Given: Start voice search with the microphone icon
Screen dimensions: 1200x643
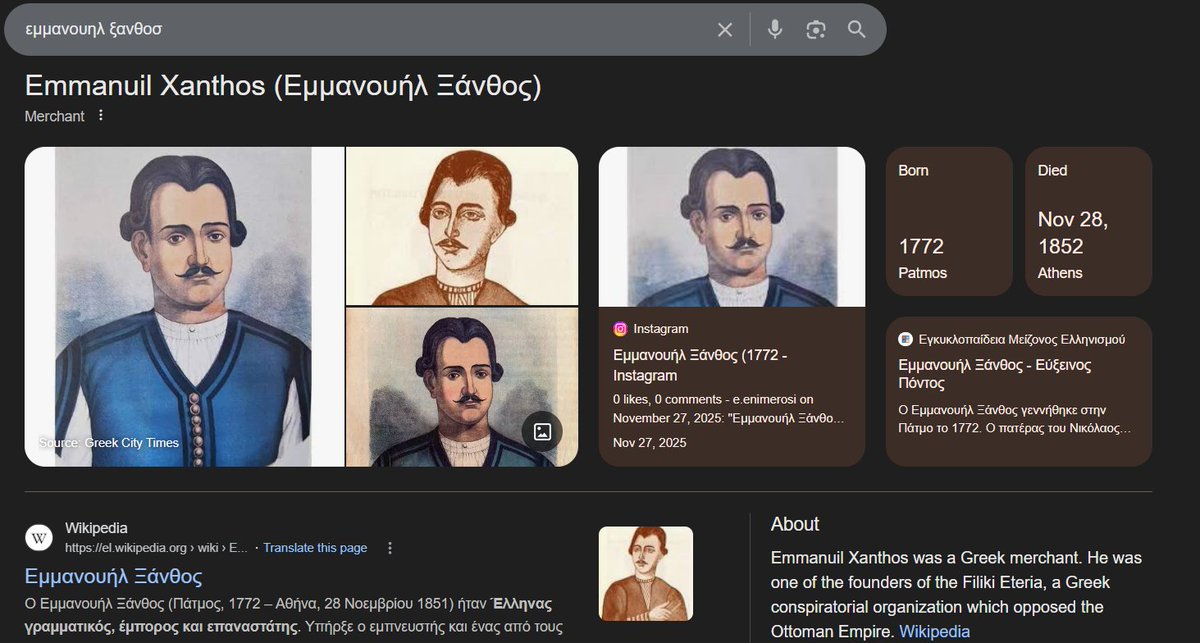Looking at the screenshot, I should click(x=775, y=30).
